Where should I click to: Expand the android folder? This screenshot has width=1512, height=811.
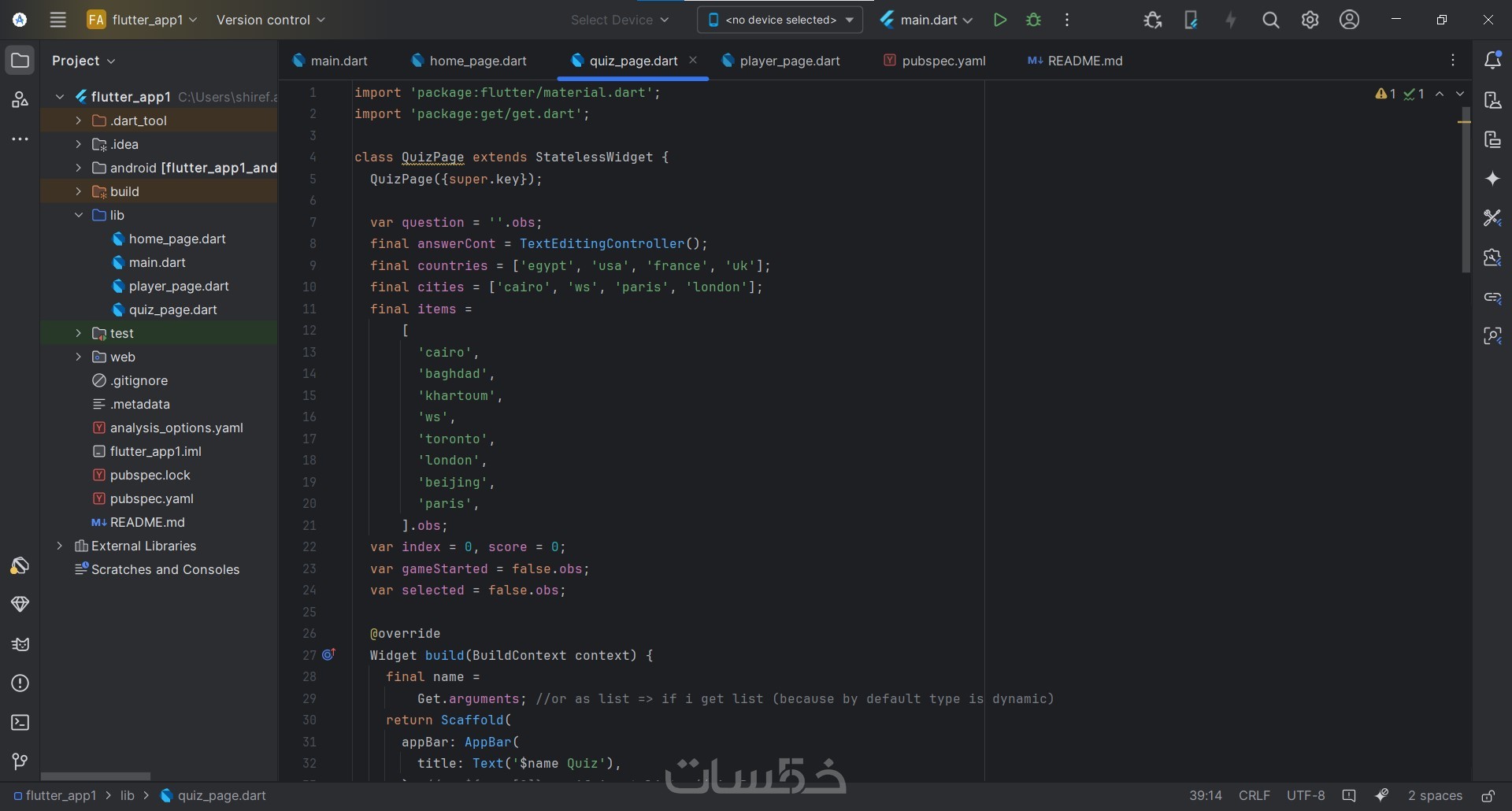point(78,168)
